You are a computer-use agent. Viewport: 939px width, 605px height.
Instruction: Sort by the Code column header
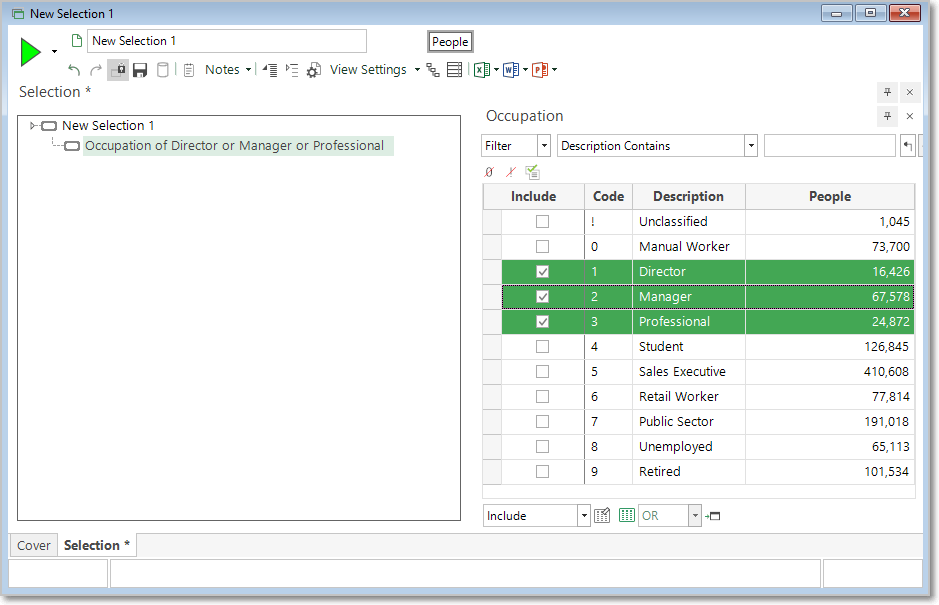point(608,196)
